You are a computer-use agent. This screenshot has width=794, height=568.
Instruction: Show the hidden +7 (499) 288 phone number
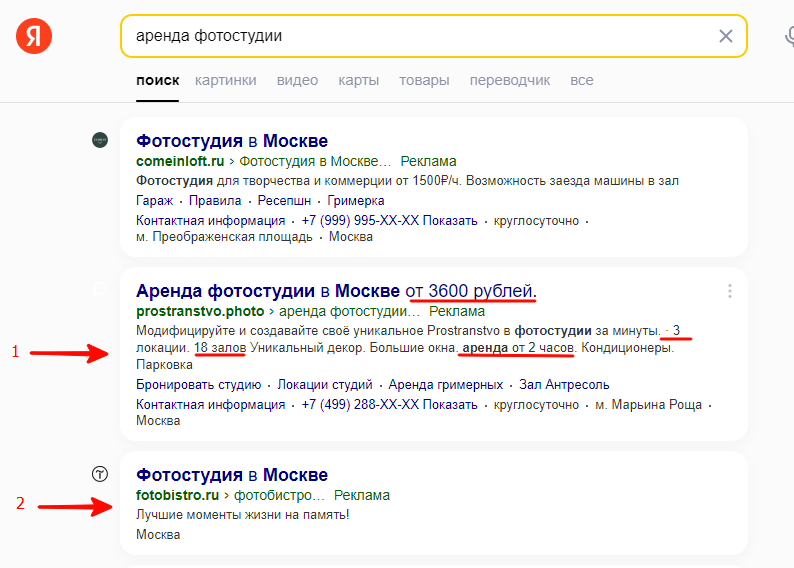click(x=389, y=404)
